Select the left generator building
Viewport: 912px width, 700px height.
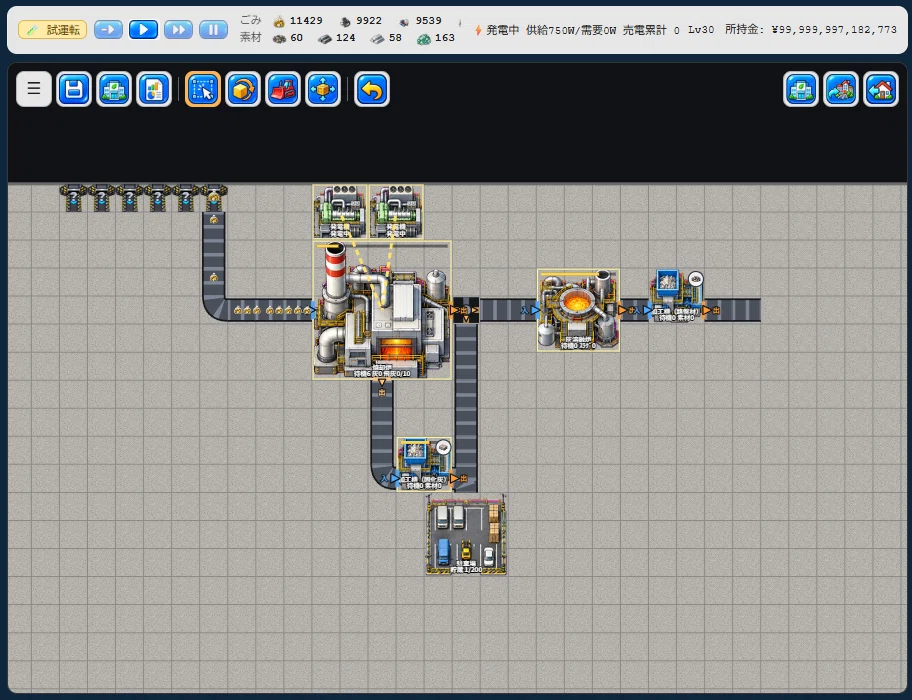click(x=340, y=212)
